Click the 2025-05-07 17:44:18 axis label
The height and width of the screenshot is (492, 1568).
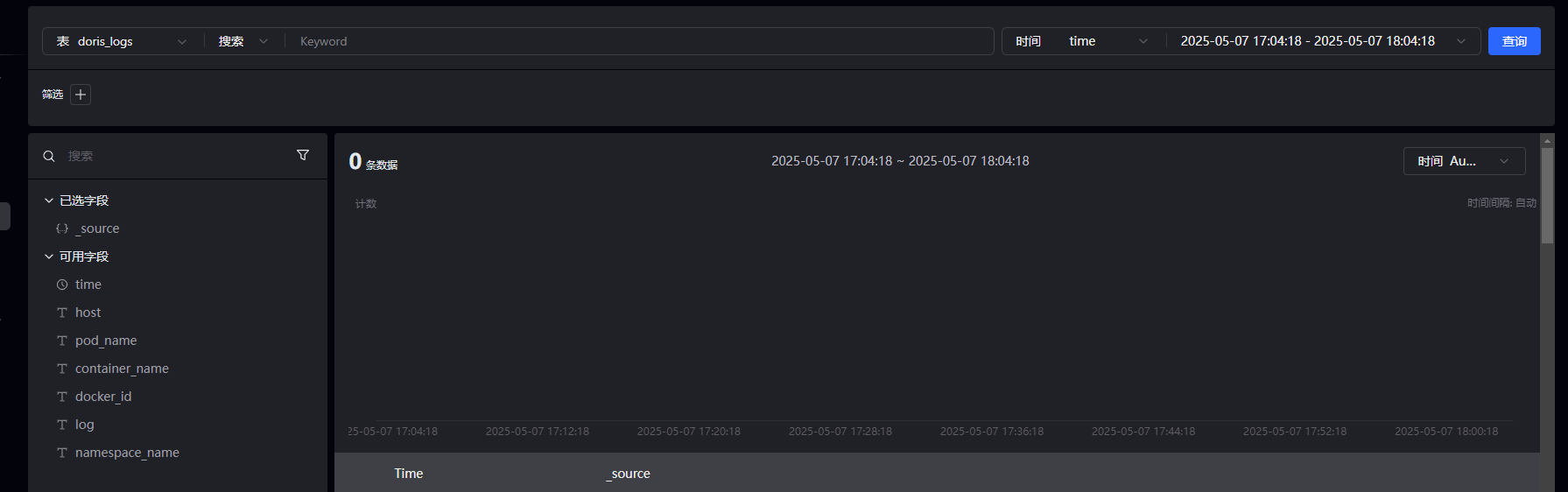[x=1143, y=432]
